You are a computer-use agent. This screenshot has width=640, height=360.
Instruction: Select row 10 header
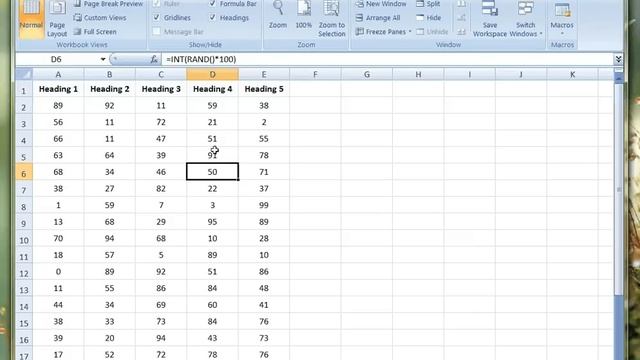pos(24,239)
